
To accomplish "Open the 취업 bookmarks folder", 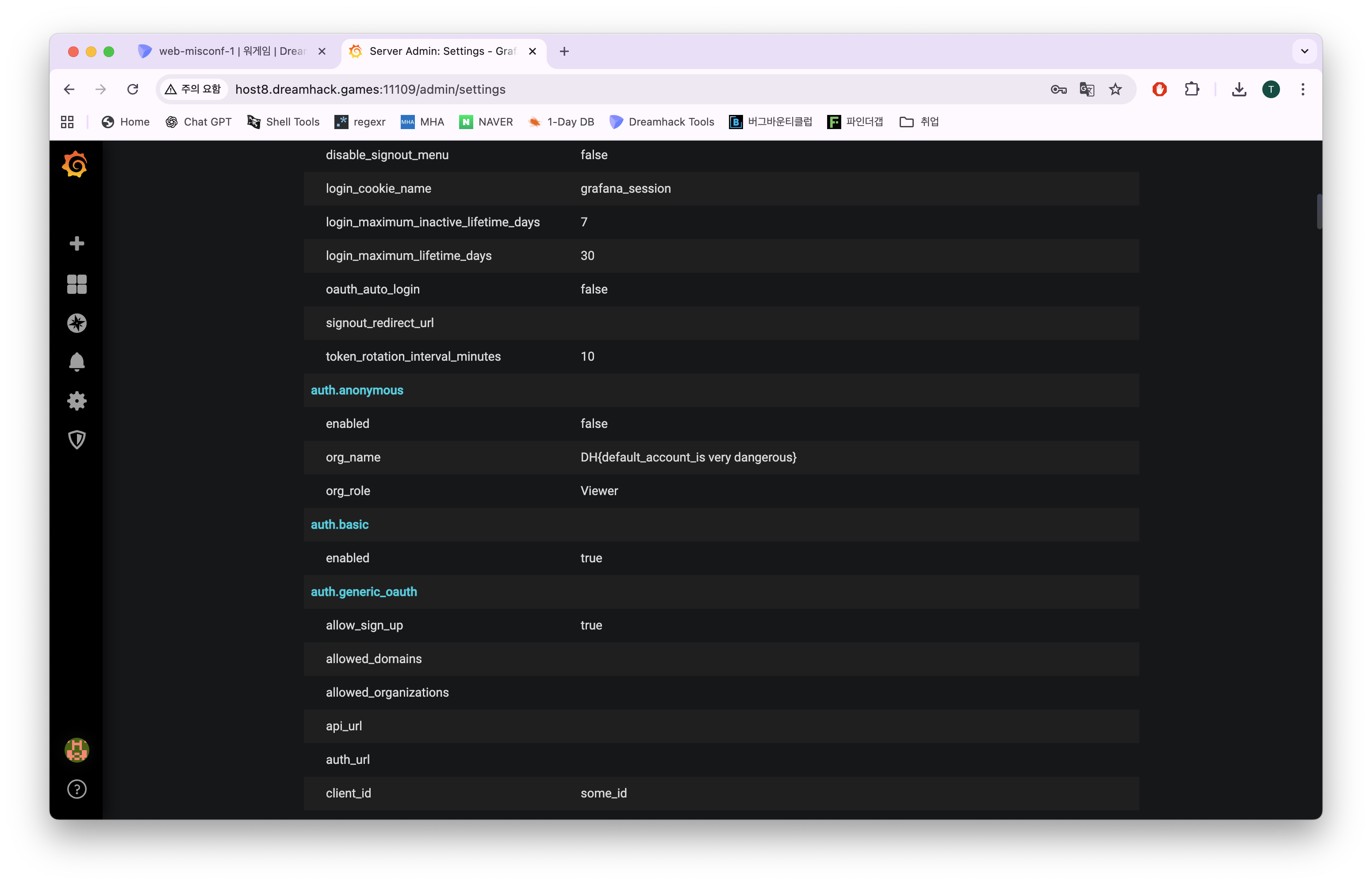I will point(919,122).
